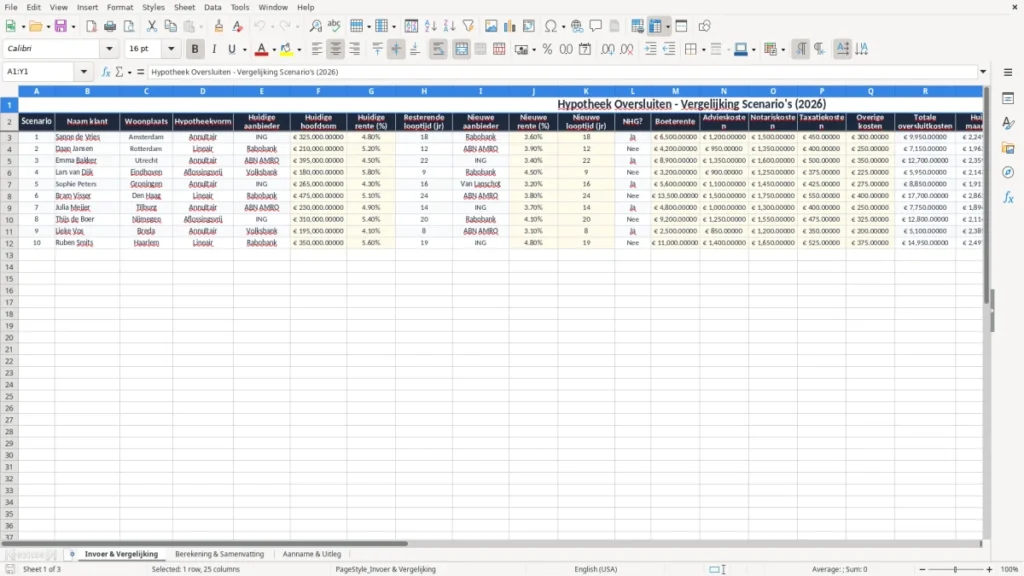Click the zoom slider handle
The height and width of the screenshot is (576, 1024).
[x=955, y=569]
